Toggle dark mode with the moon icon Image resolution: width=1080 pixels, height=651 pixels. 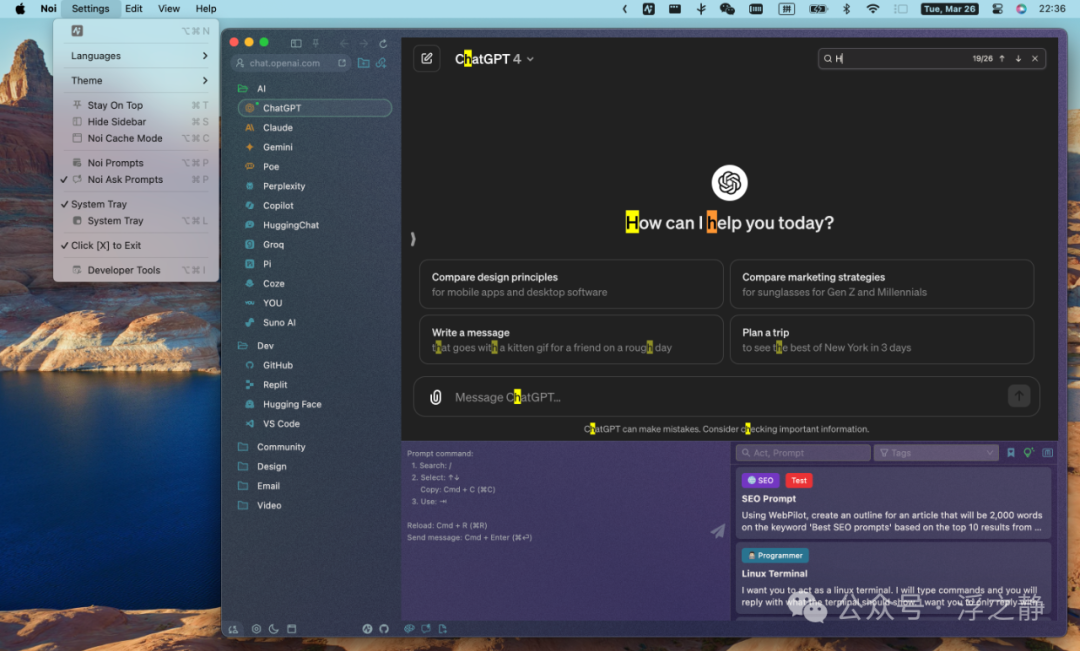[273, 628]
